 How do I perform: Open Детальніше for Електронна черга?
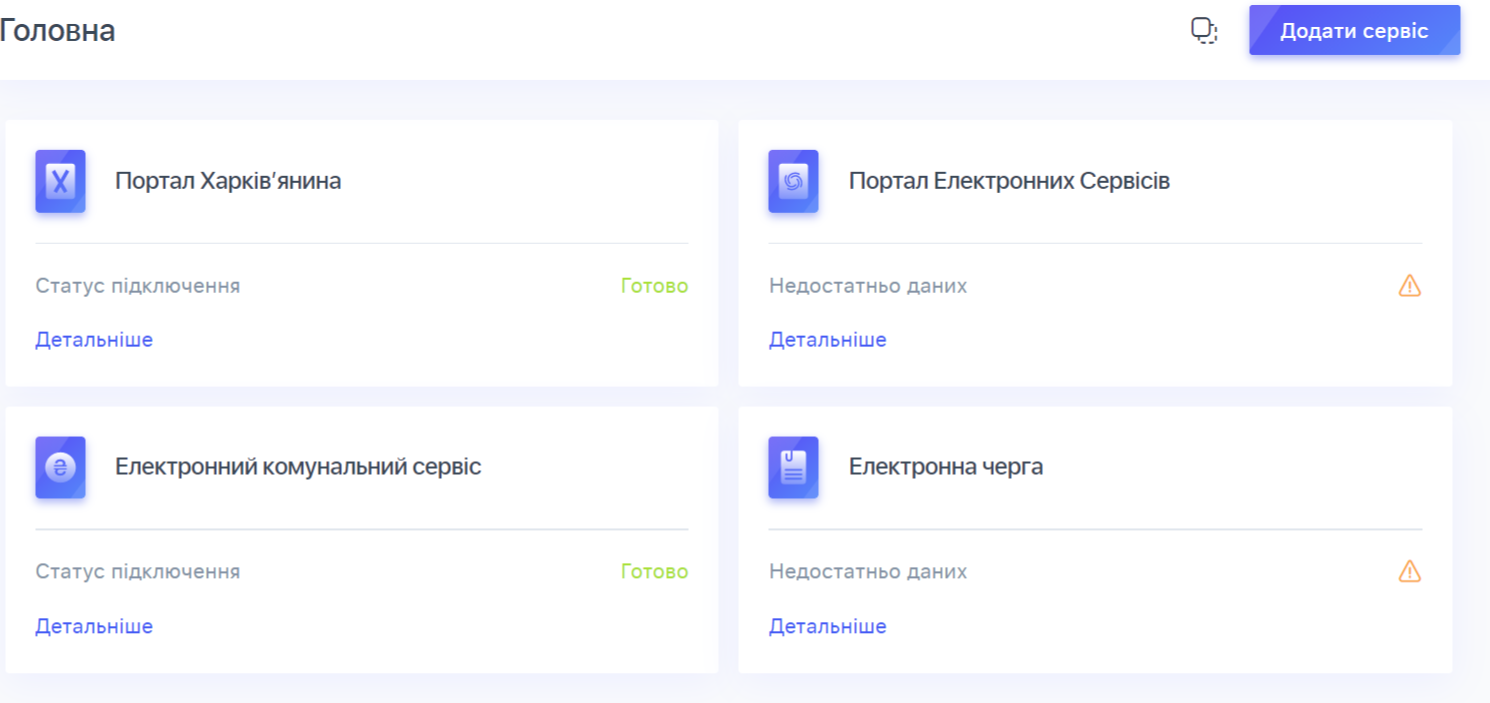click(x=827, y=626)
